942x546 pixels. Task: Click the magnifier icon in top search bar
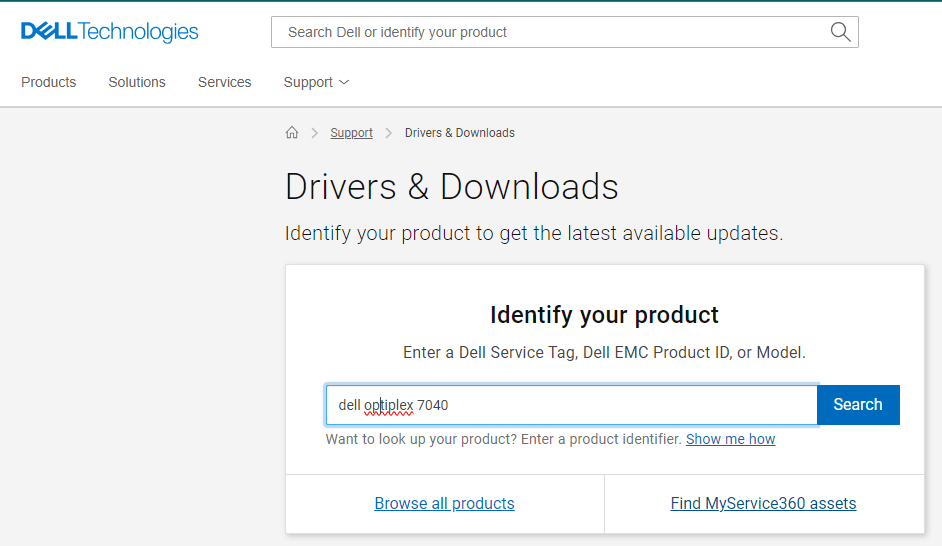click(x=840, y=32)
